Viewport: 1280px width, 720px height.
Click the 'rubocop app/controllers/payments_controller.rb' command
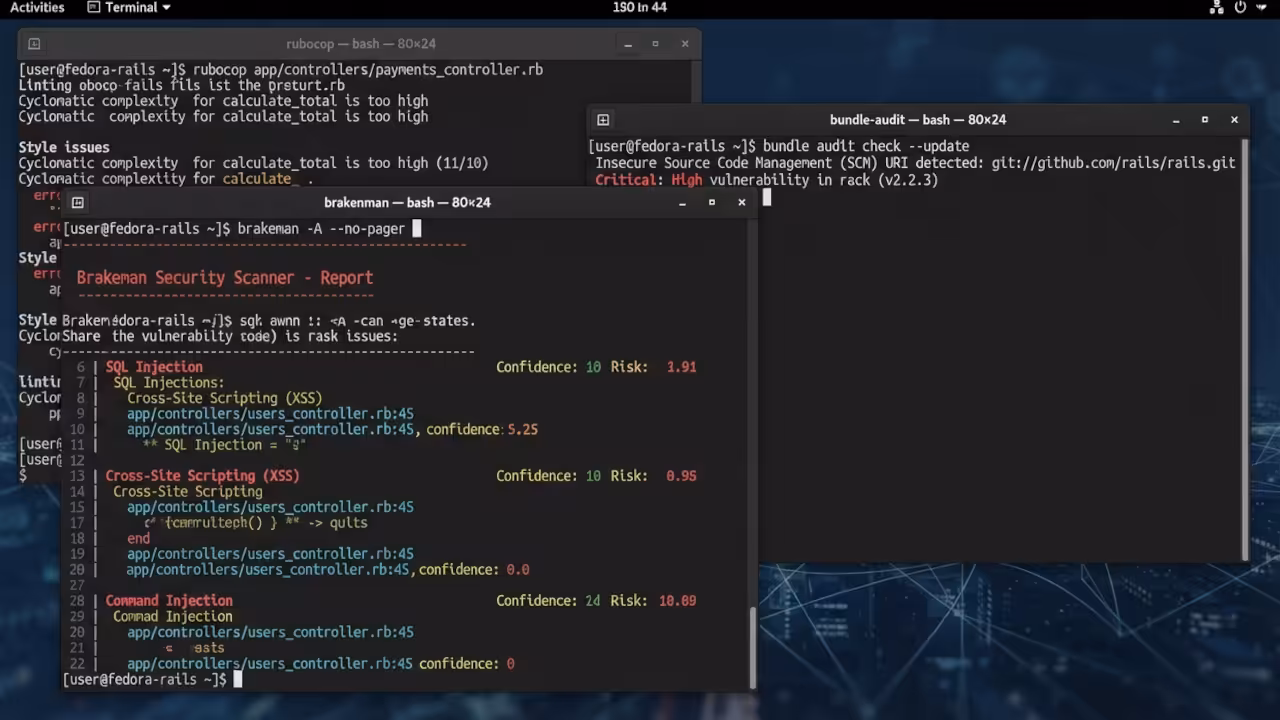coord(368,70)
